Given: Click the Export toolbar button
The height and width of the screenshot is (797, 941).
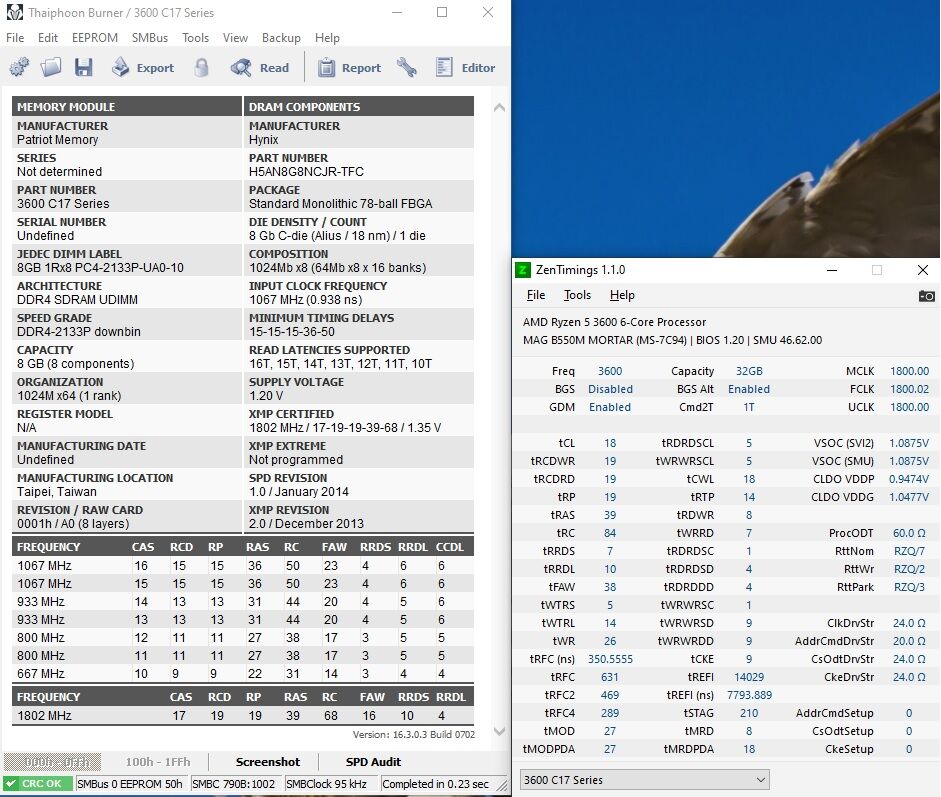Looking at the screenshot, I should tap(143, 67).
